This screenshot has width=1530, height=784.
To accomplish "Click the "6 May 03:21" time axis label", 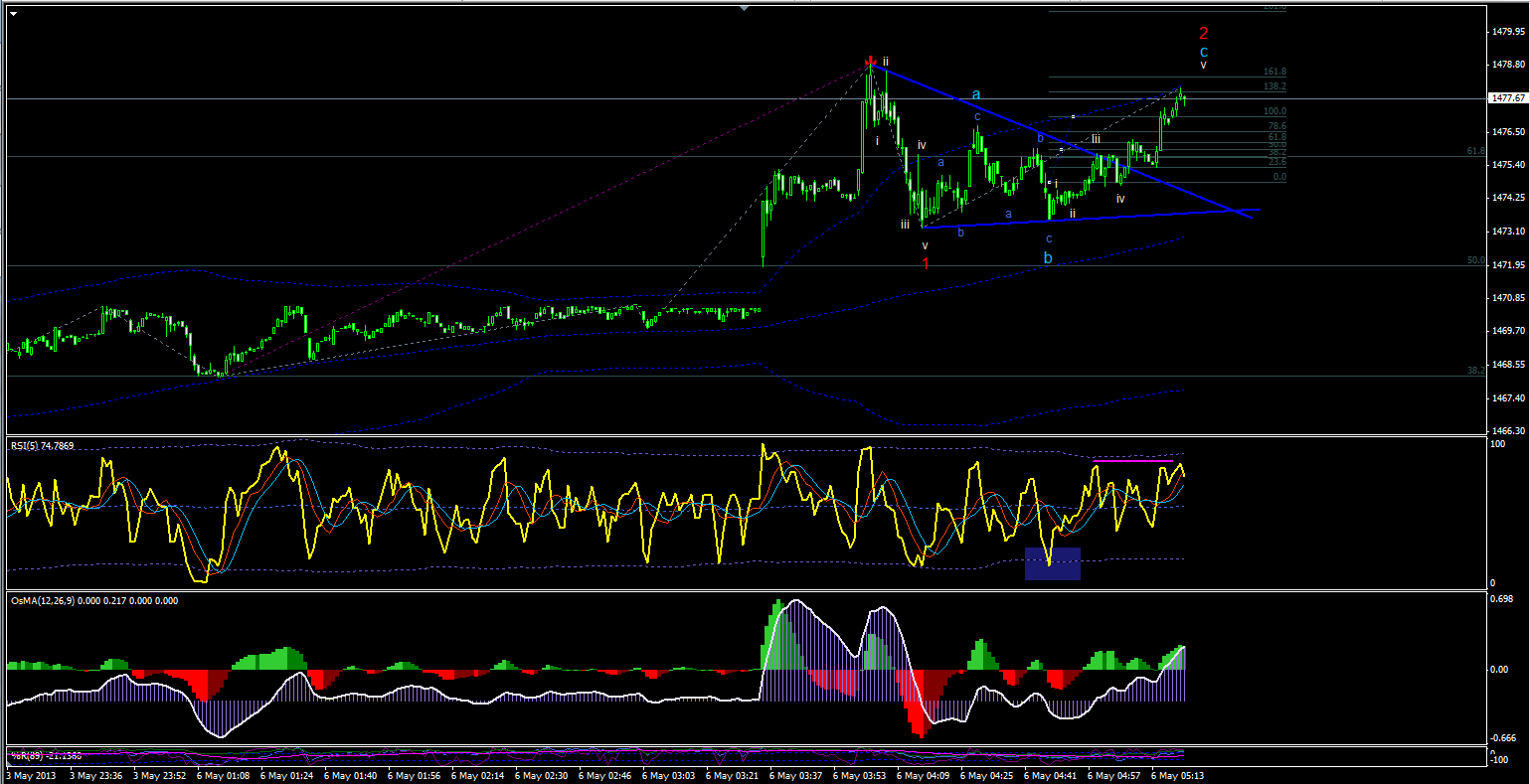I will (735, 775).
